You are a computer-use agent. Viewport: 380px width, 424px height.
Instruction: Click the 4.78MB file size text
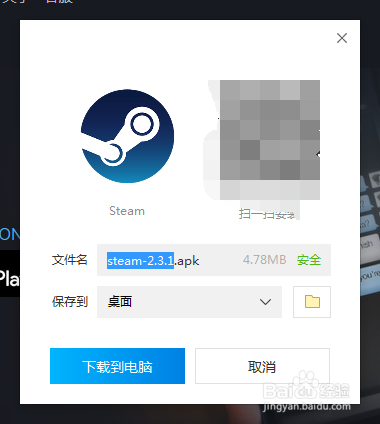coord(265,260)
